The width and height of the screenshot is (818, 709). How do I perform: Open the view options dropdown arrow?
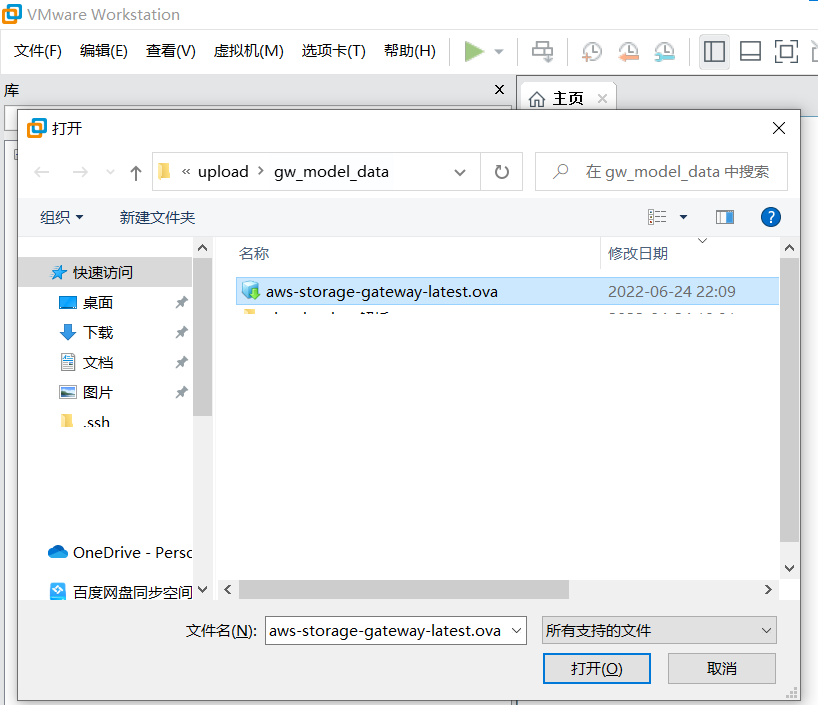(683, 217)
